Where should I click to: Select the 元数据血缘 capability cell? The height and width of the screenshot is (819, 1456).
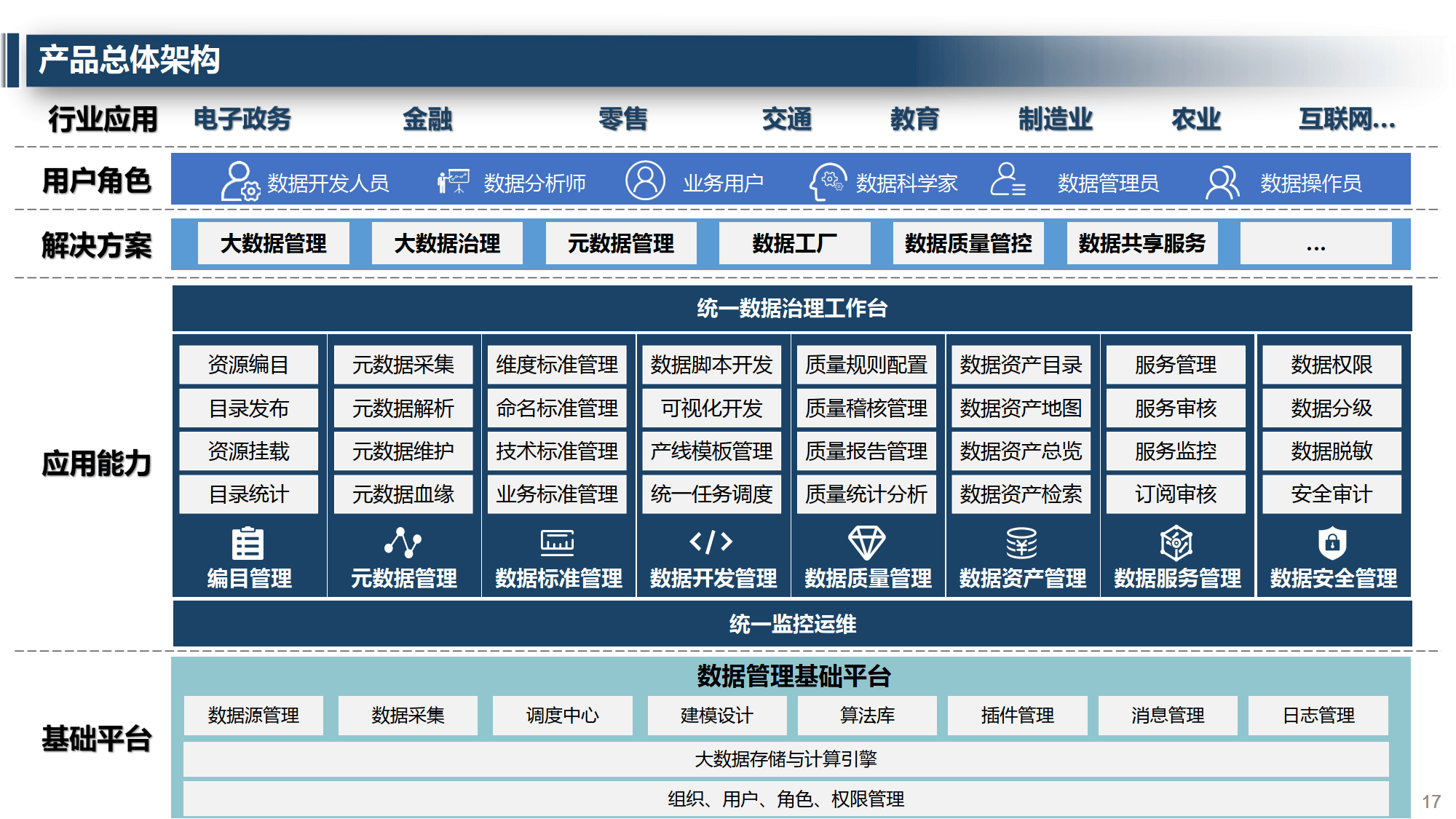tap(403, 494)
